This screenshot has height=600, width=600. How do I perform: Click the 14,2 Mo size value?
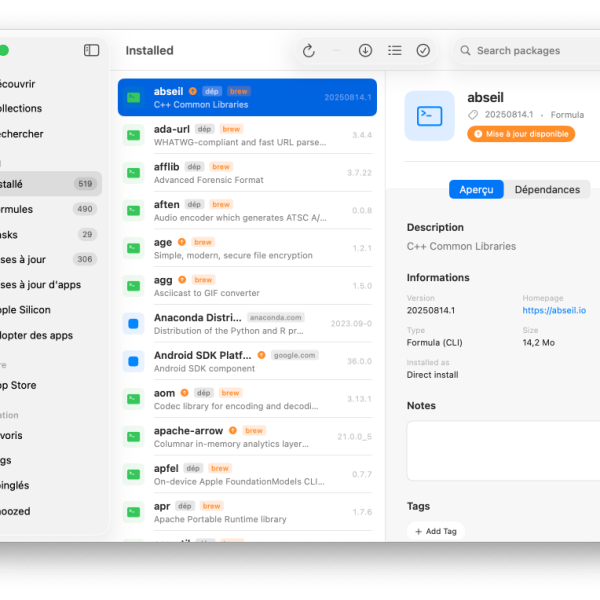(x=538, y=343)
